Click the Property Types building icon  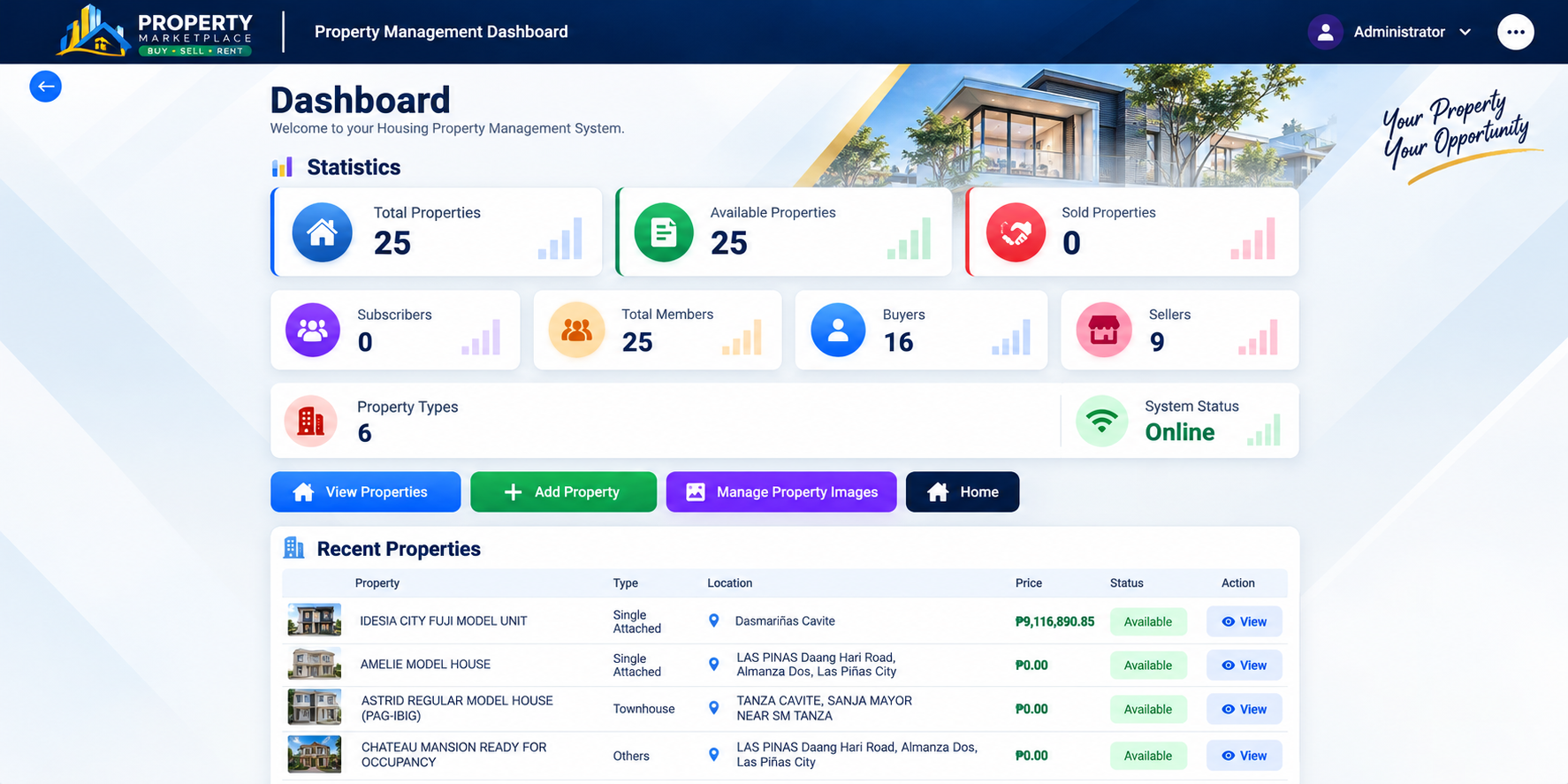pyautogui.click(x=310, y=421)
